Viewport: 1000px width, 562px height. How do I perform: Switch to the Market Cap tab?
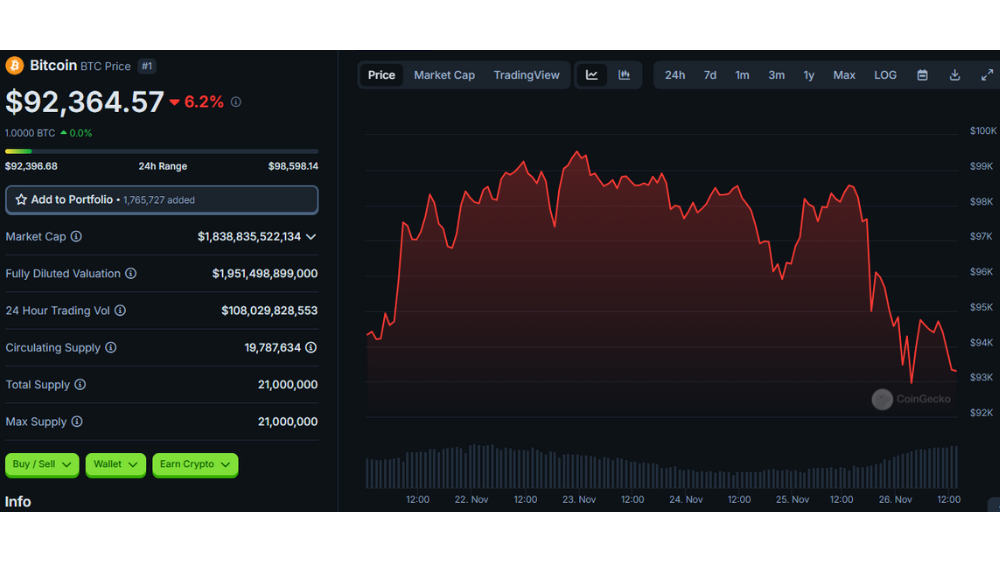pyautogui.click(x=445, y=75)
